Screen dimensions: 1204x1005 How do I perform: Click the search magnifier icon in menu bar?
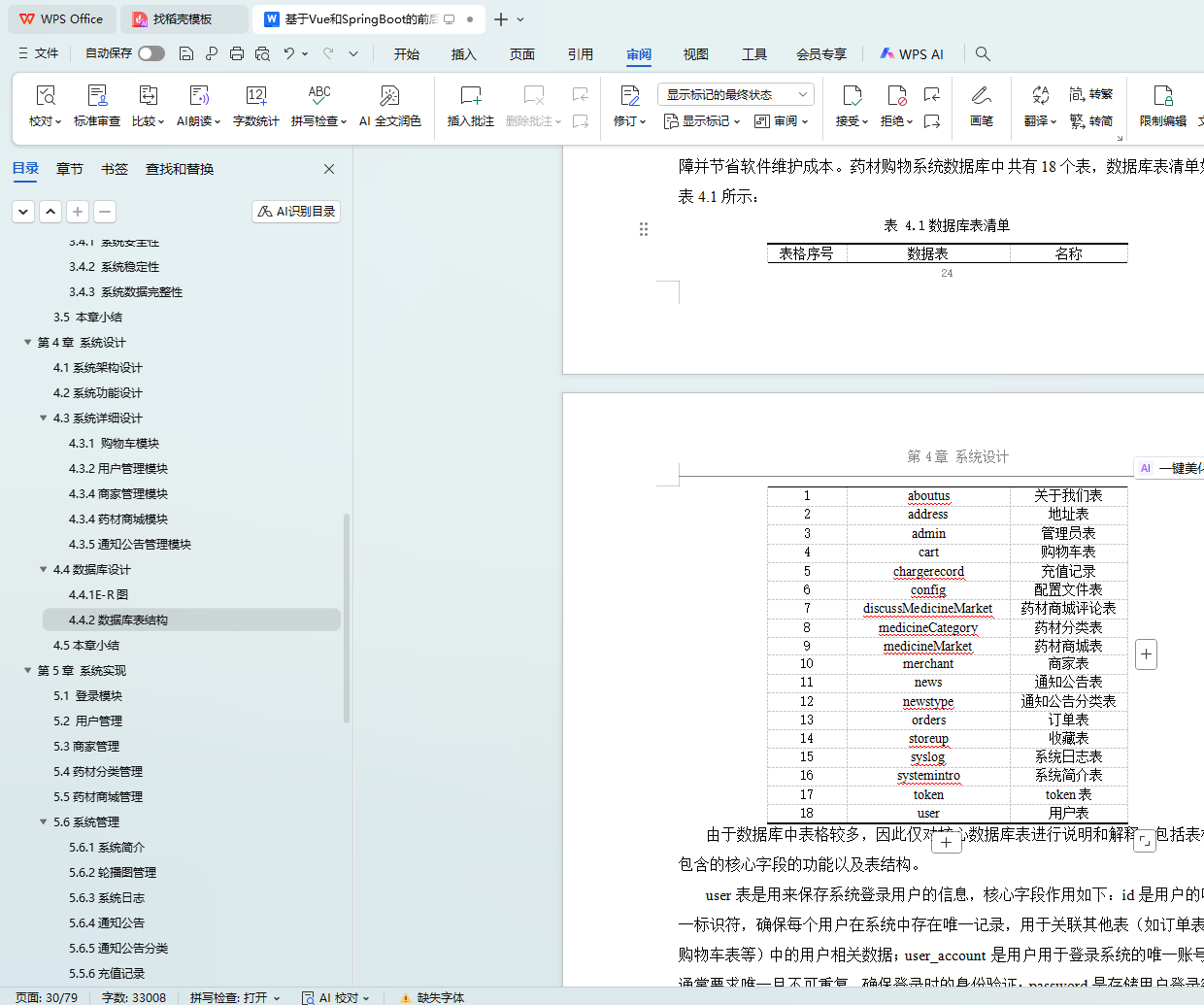[983, 54]
